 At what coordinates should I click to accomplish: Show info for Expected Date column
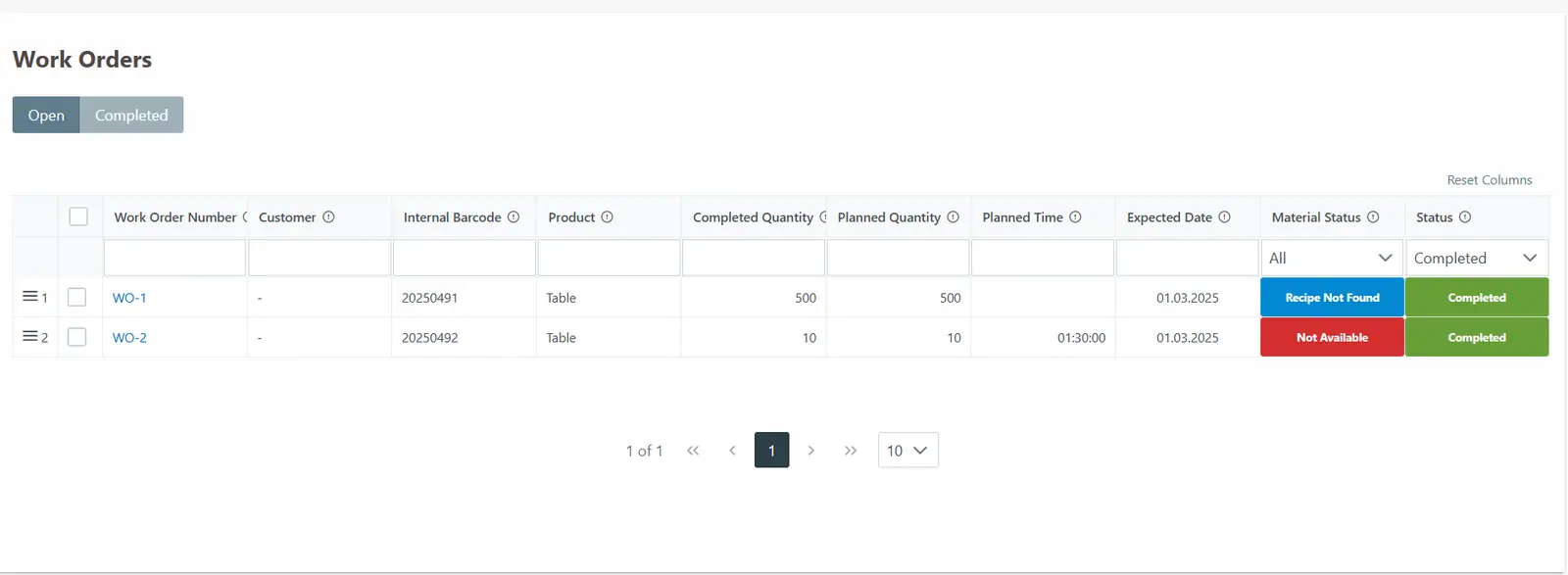click(1224, 217)
